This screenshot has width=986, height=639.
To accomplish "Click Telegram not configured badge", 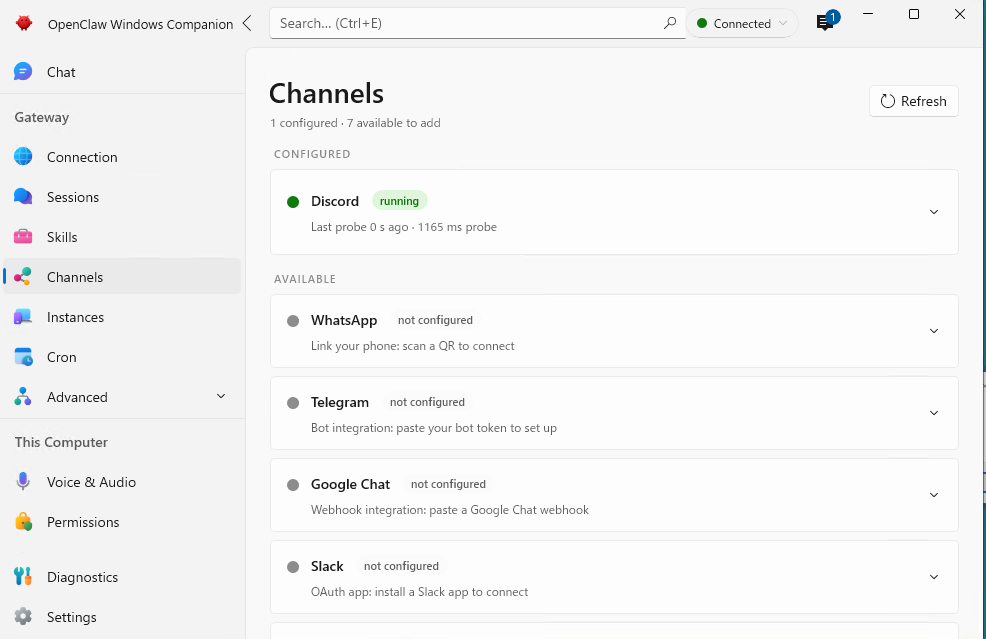I will (x=427, y=402).
